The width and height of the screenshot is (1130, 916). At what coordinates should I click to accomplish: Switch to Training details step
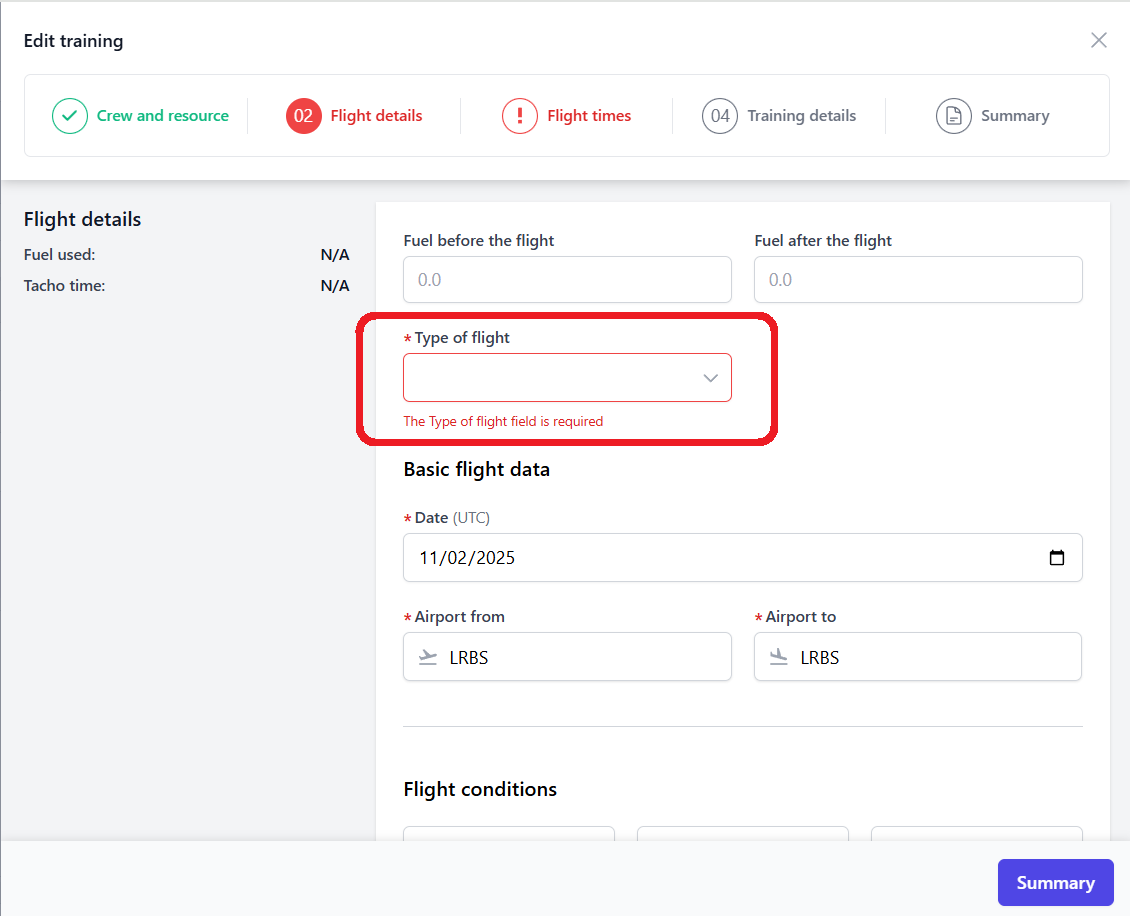point(801,116)
